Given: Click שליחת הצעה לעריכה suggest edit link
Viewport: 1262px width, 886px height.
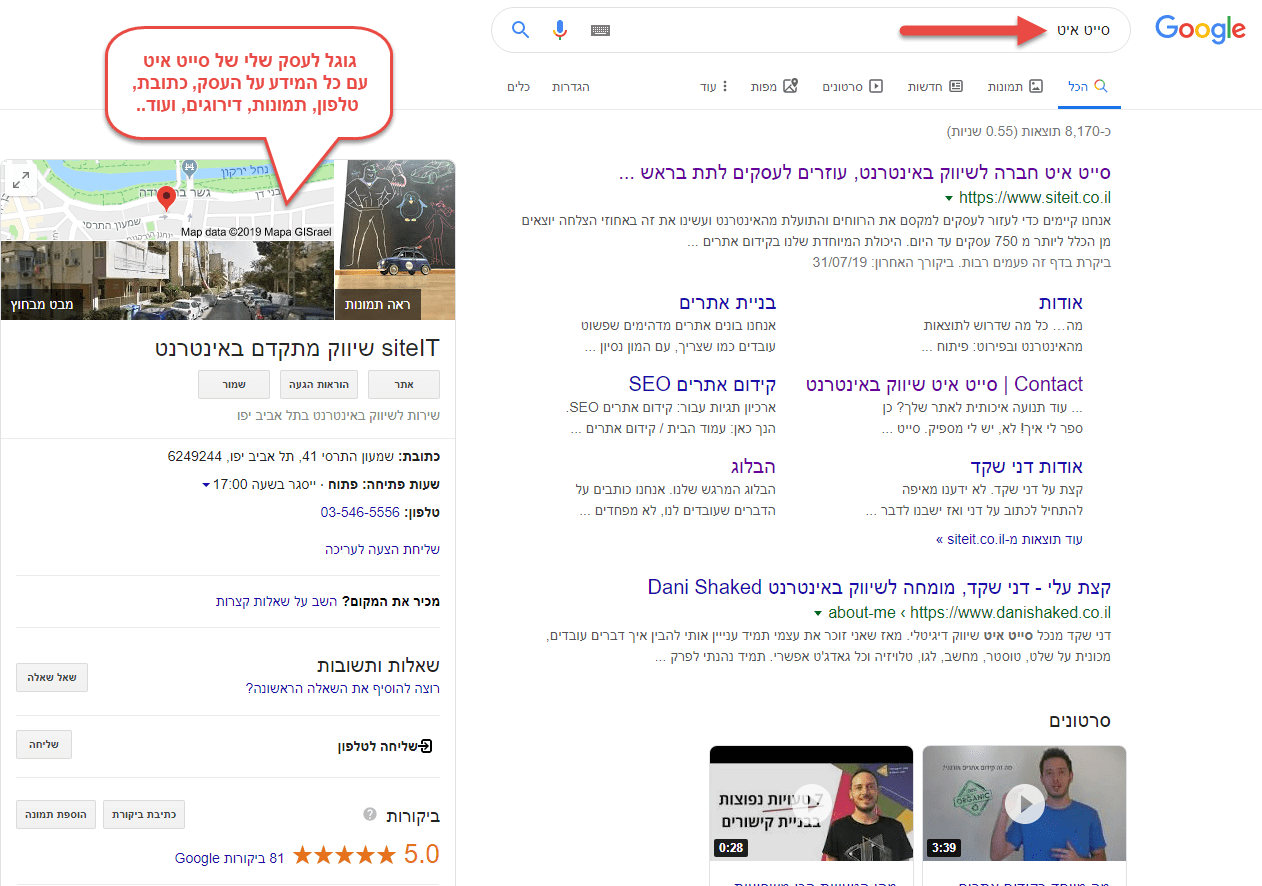Looking at the screenshot, I should 382,549.
